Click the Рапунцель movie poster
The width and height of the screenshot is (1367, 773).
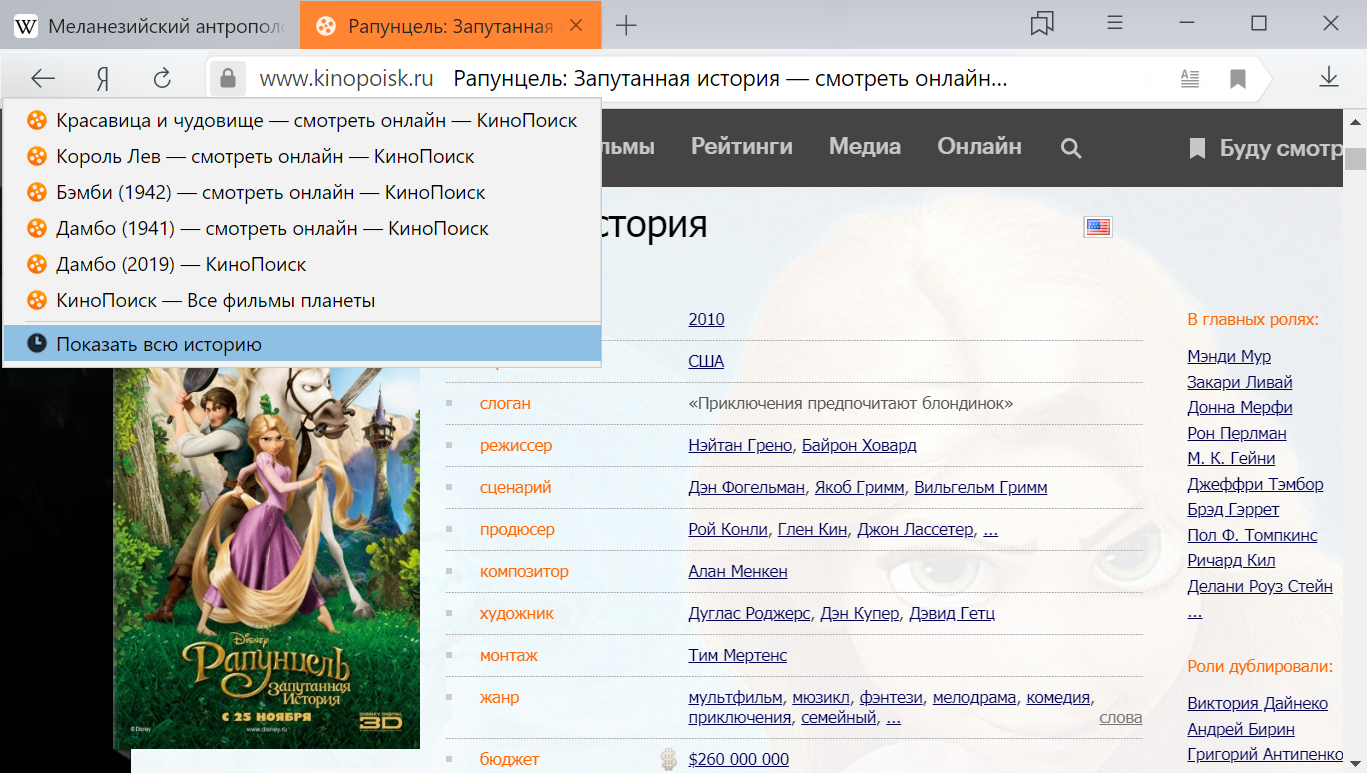point(267,558)
